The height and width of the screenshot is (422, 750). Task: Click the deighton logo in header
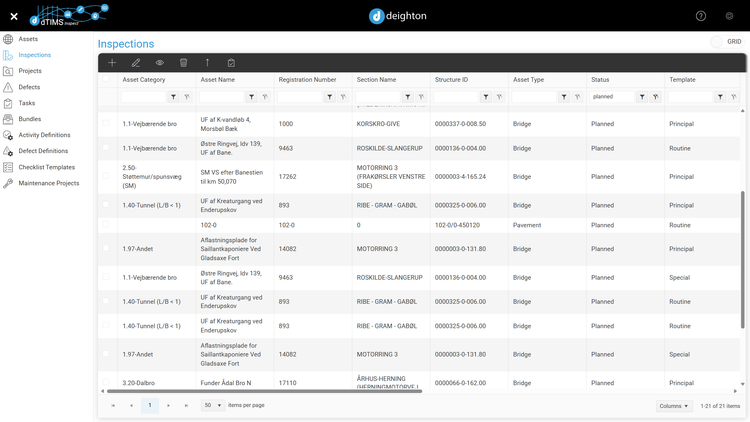(397, 16)
